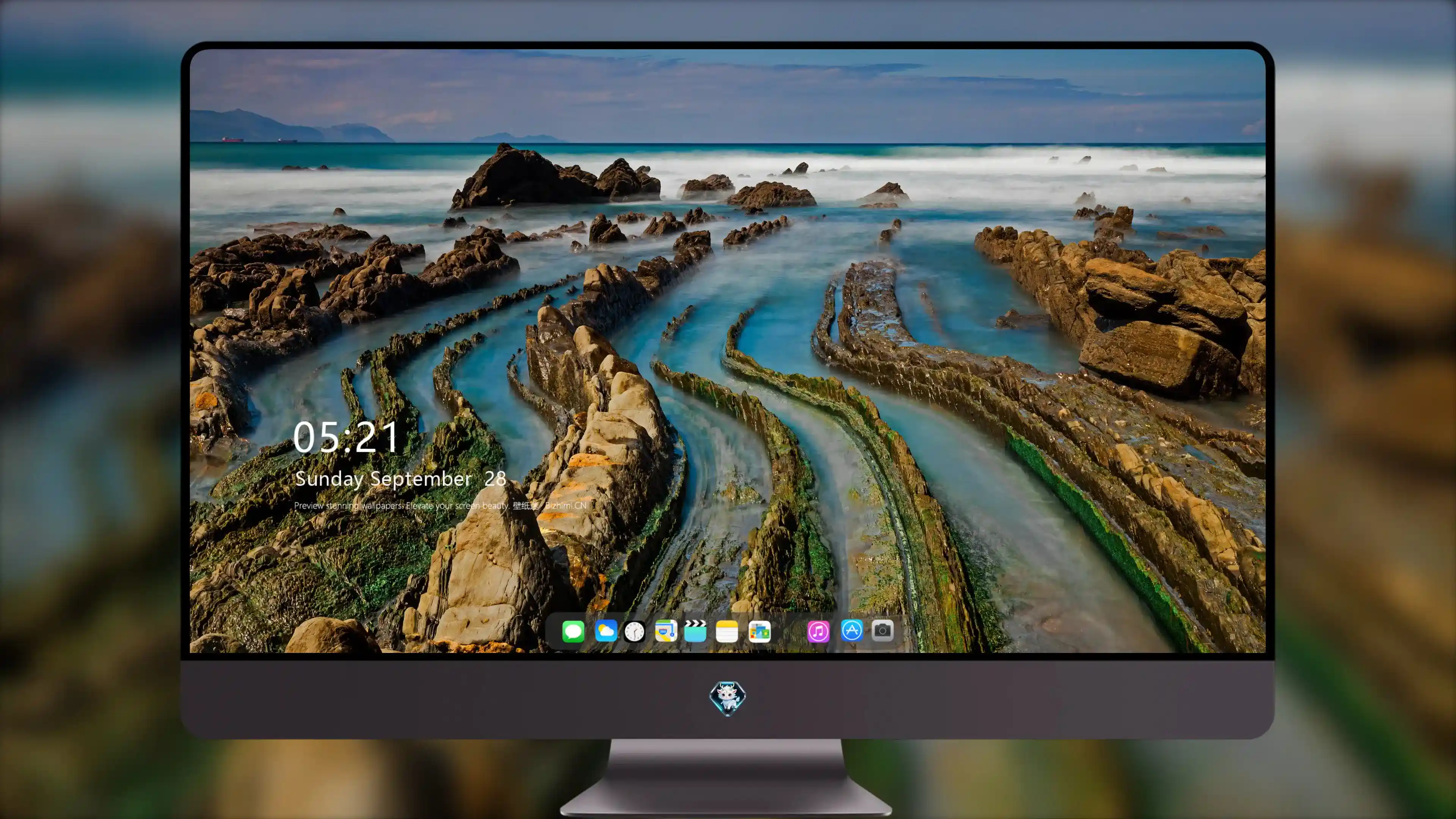Open the blue App Store icon
The height and width of the screenshot is (819, 1456).
(852, 630)
